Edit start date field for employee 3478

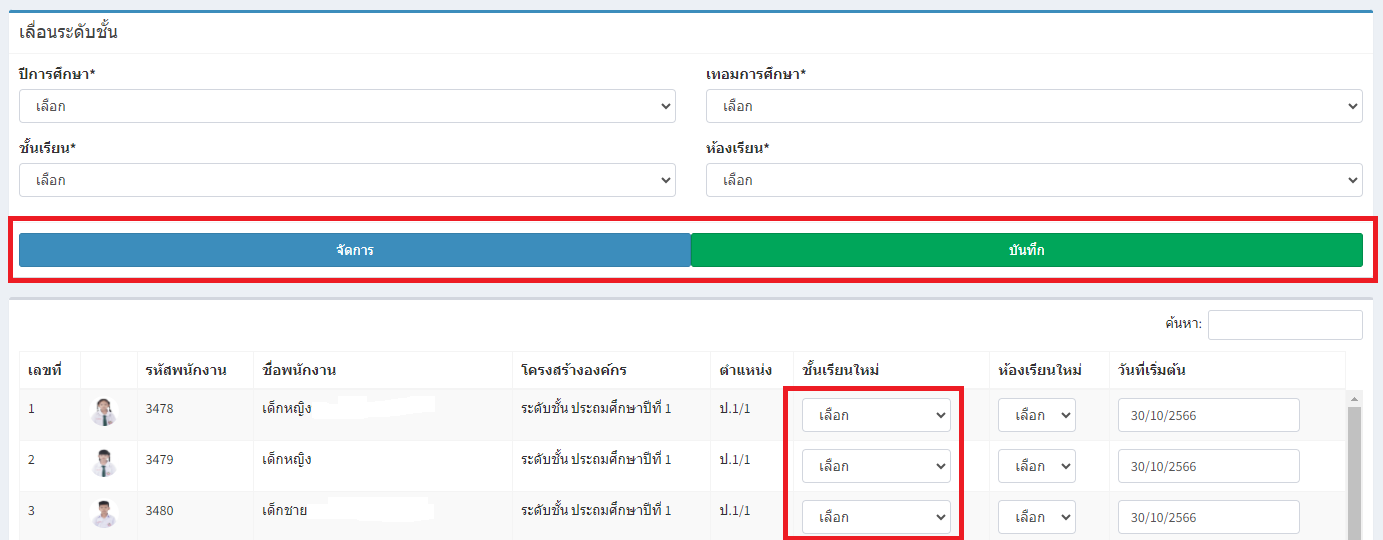tap(1209, 415)
